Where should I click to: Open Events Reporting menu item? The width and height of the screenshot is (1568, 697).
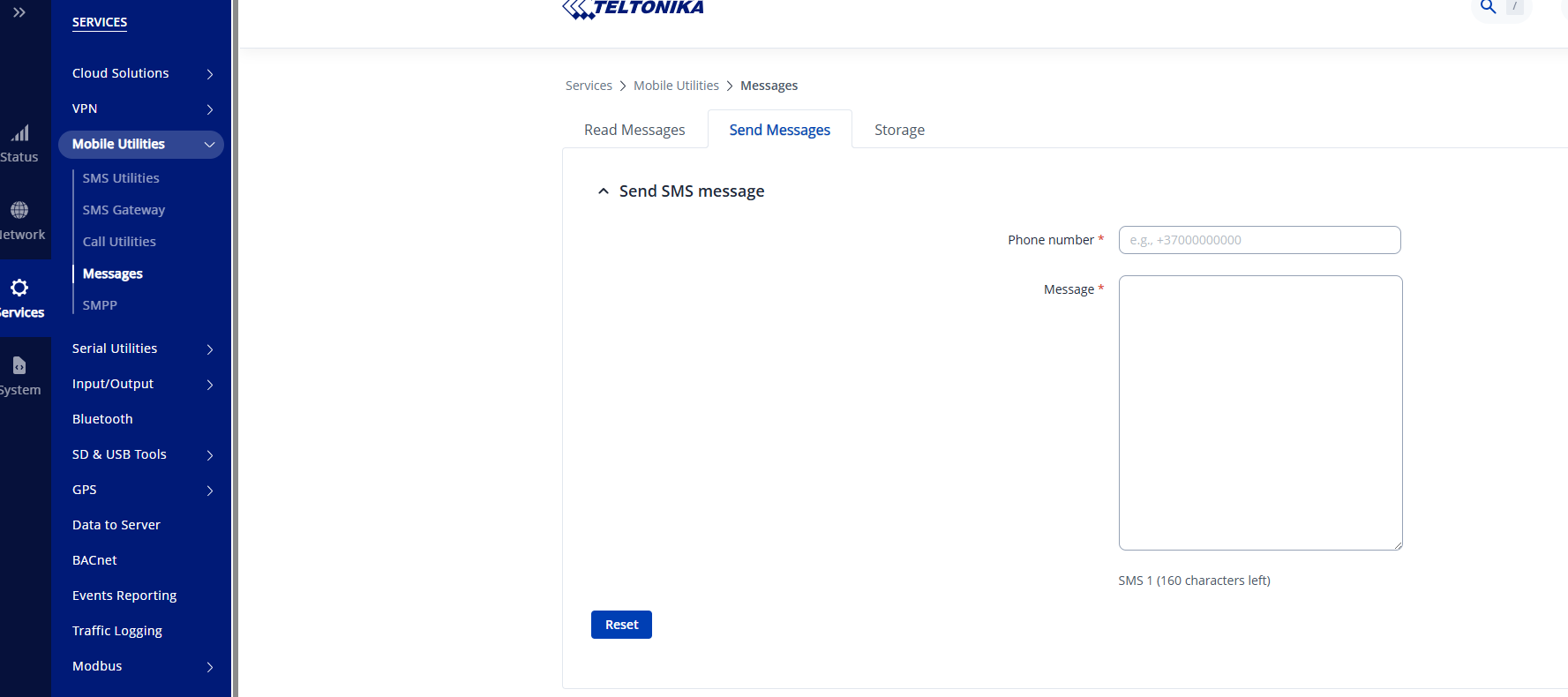(x=124, y=596)
